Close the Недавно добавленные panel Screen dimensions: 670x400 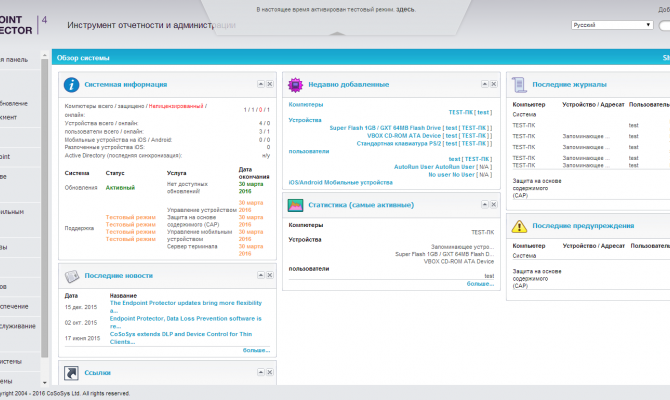(494, 84)
